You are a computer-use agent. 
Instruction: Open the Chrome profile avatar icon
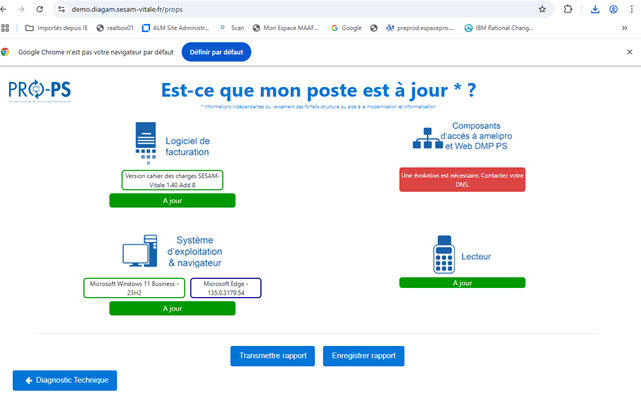tap(612, 9)
